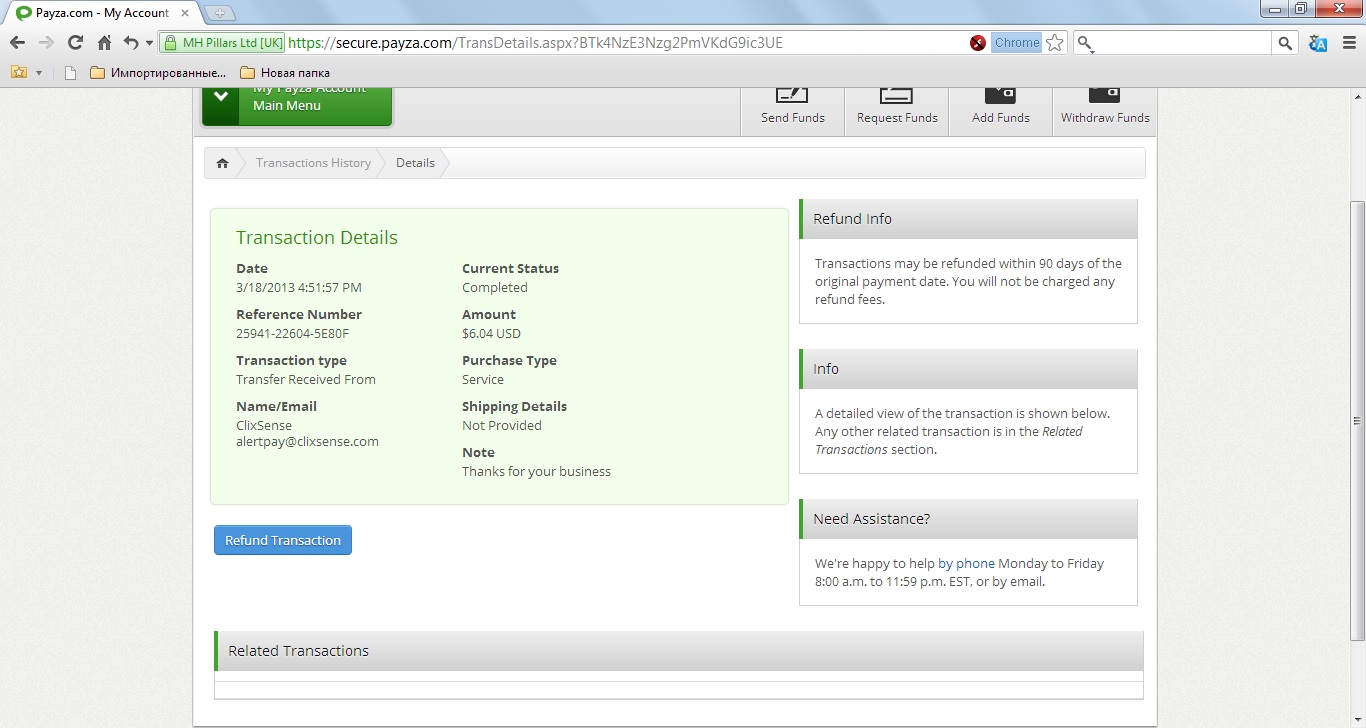Click the ClixSense name text
This screenshot has width=1366, height=728.
click(264, 426)
